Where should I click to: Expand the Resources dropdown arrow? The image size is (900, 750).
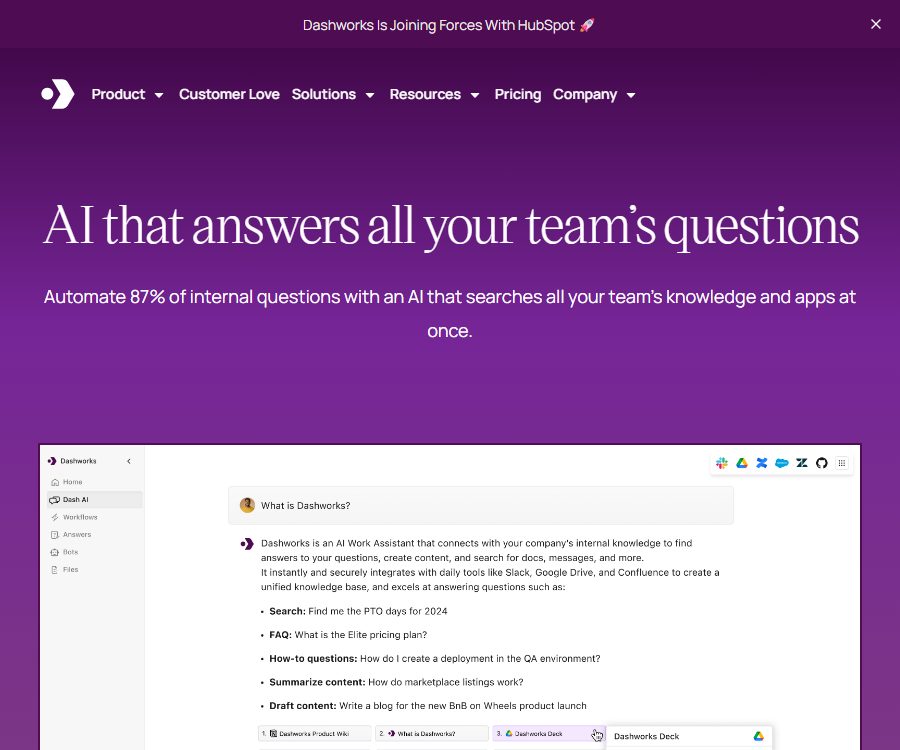coord(475,95)
